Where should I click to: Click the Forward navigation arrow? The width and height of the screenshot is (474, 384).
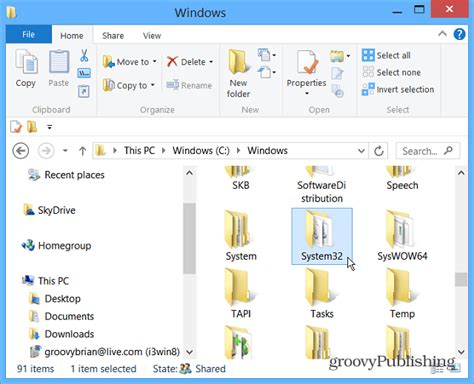point(46,151)
